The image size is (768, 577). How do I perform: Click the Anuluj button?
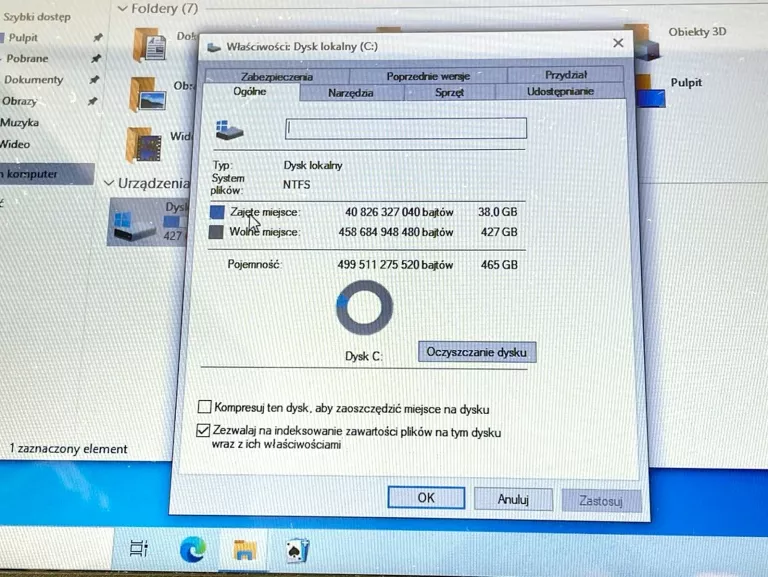(x=512, y=498)
